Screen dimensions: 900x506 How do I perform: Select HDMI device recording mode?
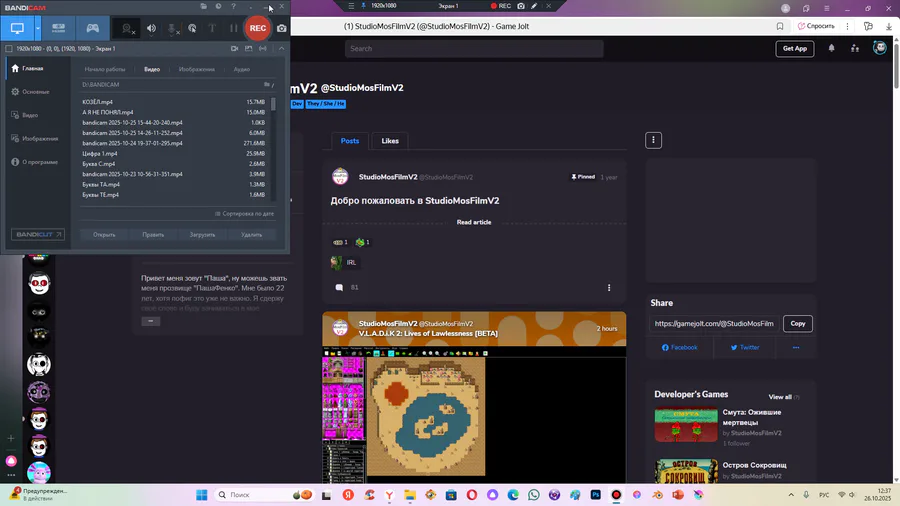[x=59, y=28]
